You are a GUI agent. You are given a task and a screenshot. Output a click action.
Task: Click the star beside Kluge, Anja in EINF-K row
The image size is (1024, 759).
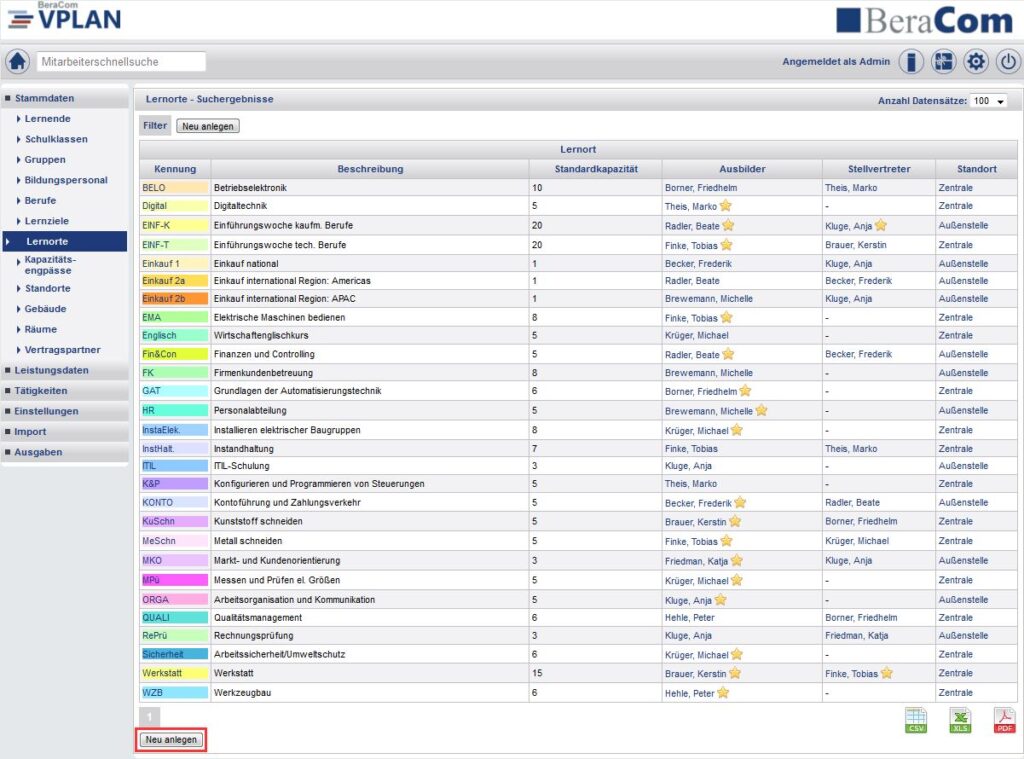click(x=881, y=225)
